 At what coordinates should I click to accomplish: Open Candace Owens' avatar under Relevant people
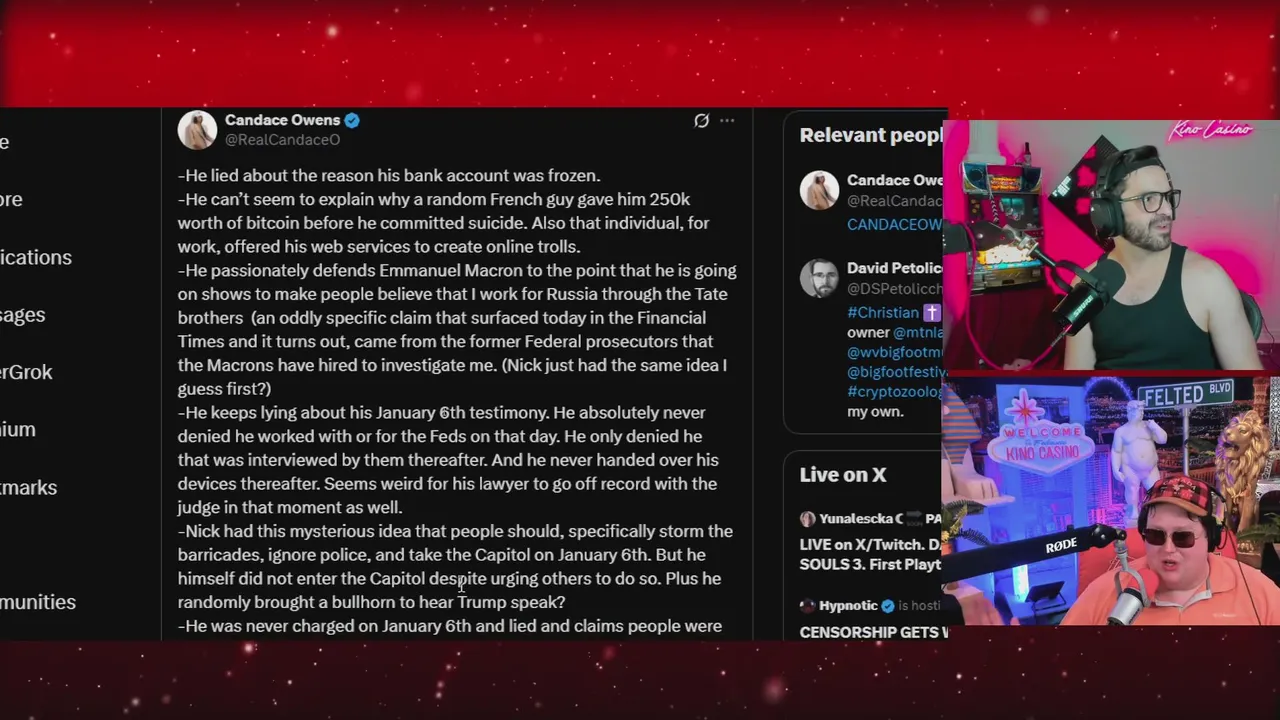click(819, 190)
